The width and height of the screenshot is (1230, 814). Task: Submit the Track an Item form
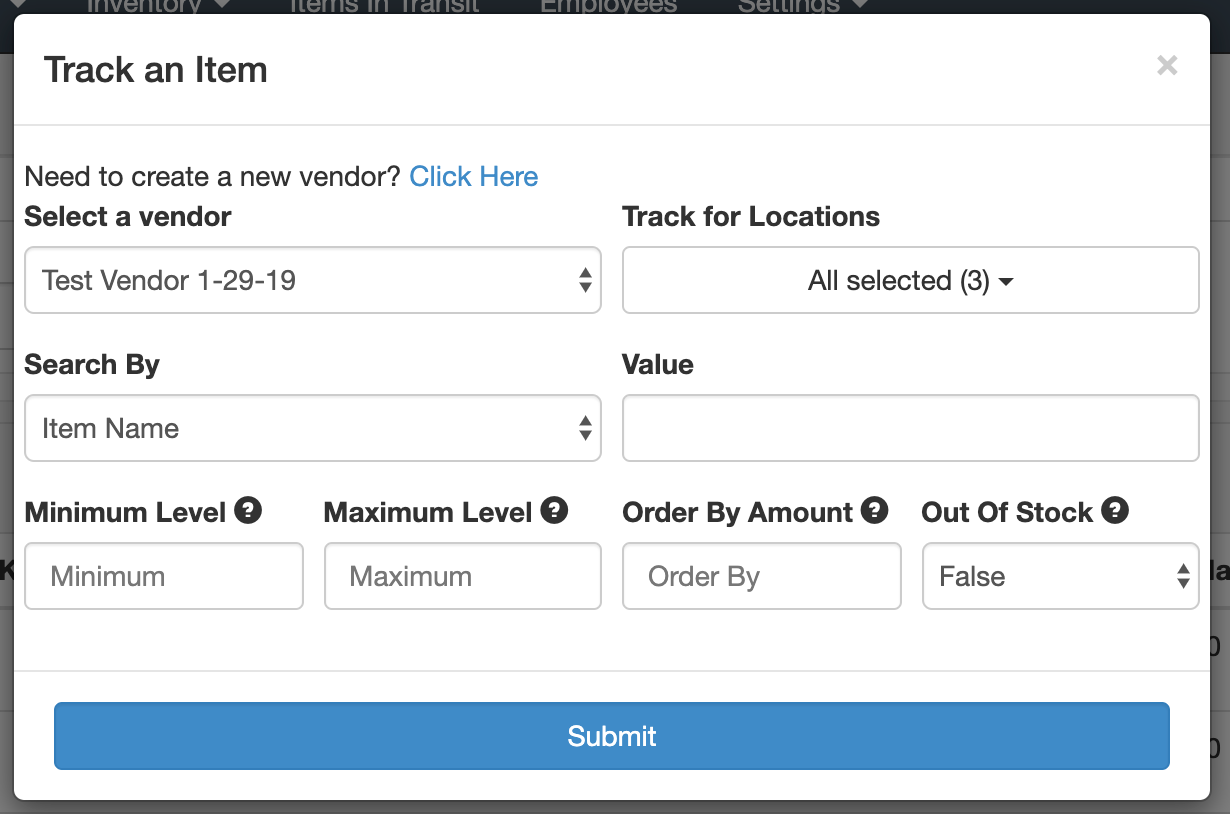pos(612,736)
